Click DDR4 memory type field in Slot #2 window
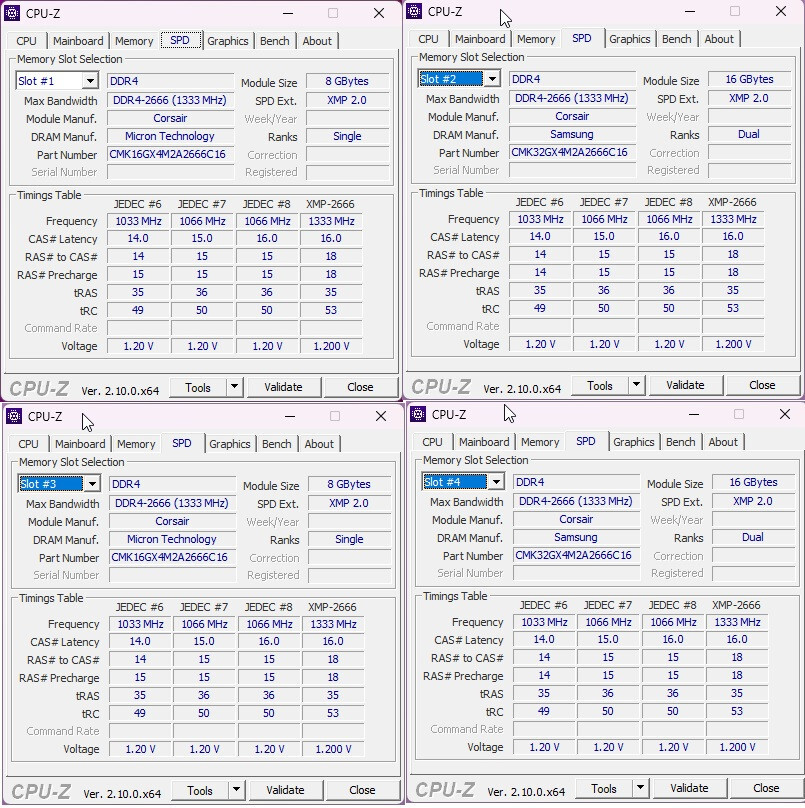This screenshot has width=805, height=808. click(572, 79)
